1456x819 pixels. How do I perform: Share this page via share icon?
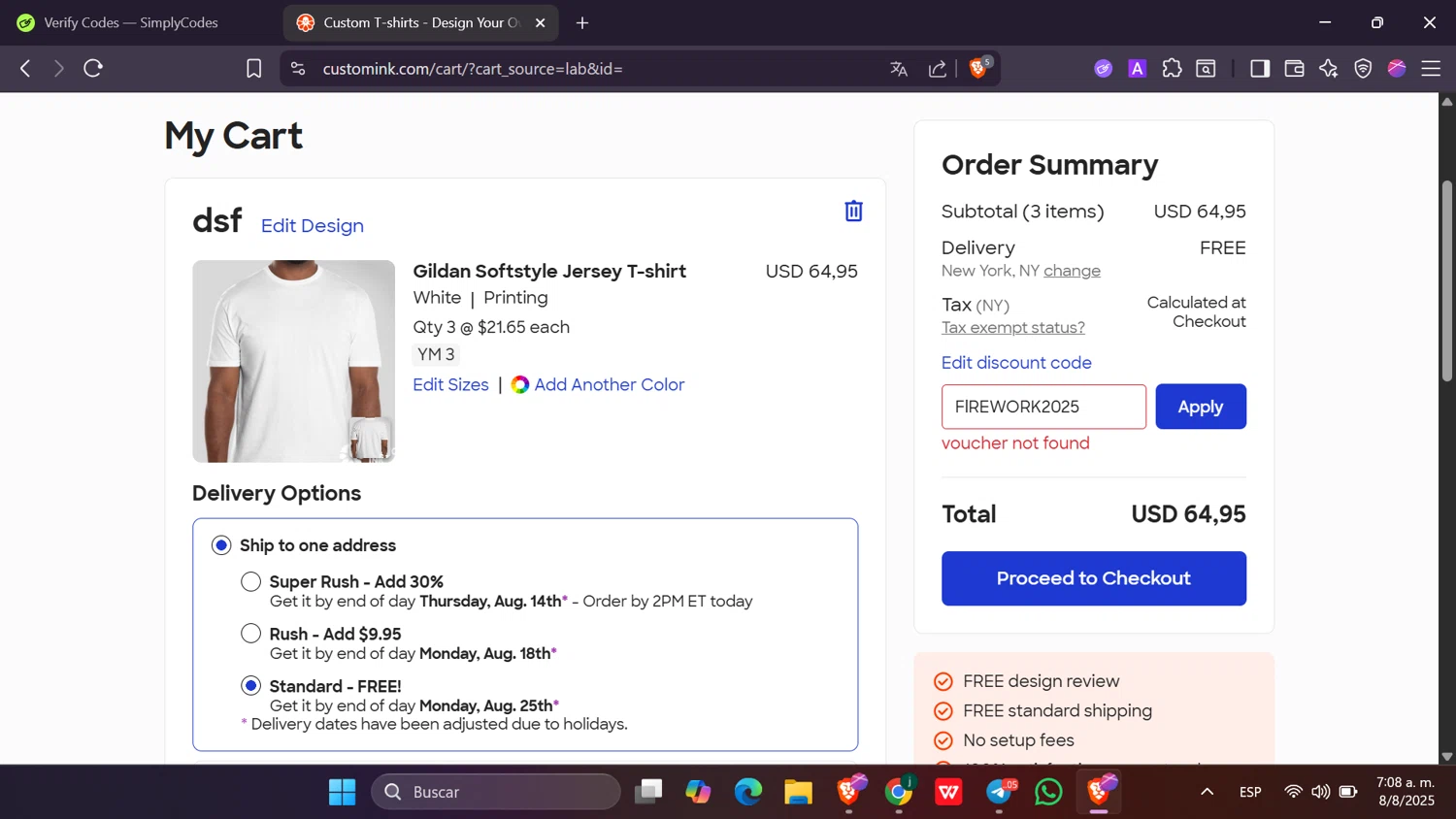click(938, 69)
